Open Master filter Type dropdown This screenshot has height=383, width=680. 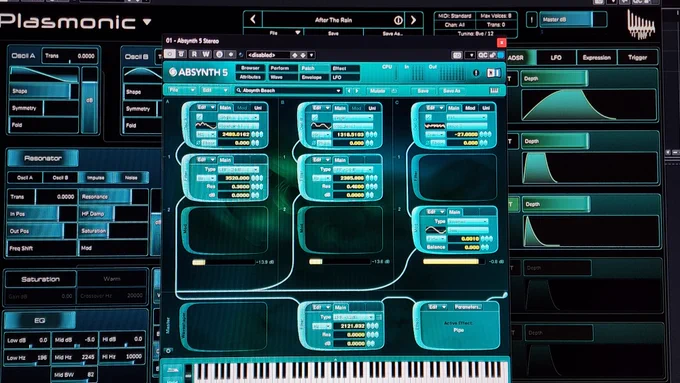click(353, 317)
